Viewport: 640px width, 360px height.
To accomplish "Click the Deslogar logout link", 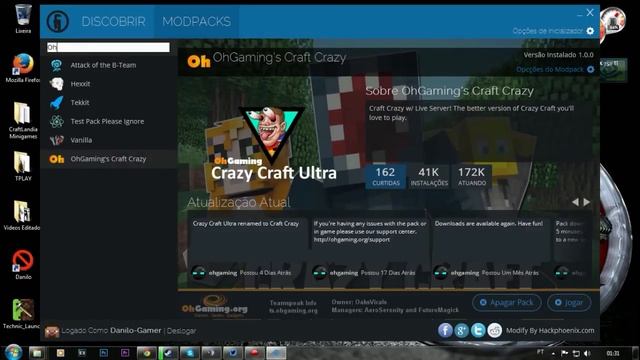I will pos(181,331).
